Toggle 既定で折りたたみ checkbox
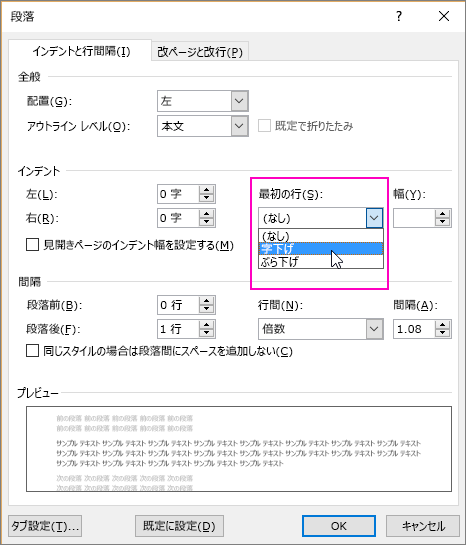466x545 pixels. coord(264,126)
